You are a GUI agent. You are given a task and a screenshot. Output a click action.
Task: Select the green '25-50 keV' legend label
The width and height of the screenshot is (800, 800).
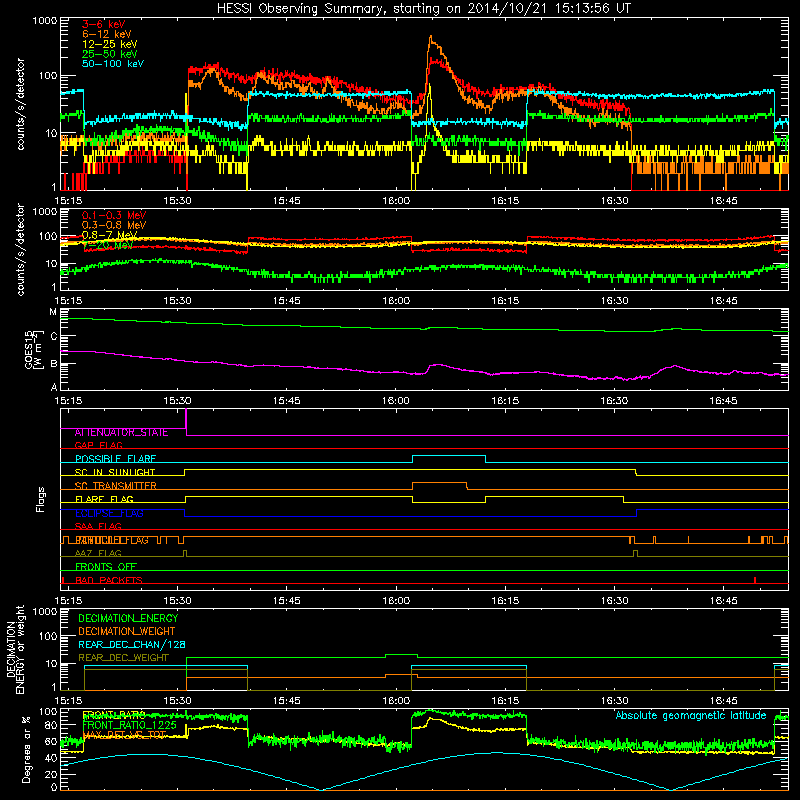click(110, 54)
